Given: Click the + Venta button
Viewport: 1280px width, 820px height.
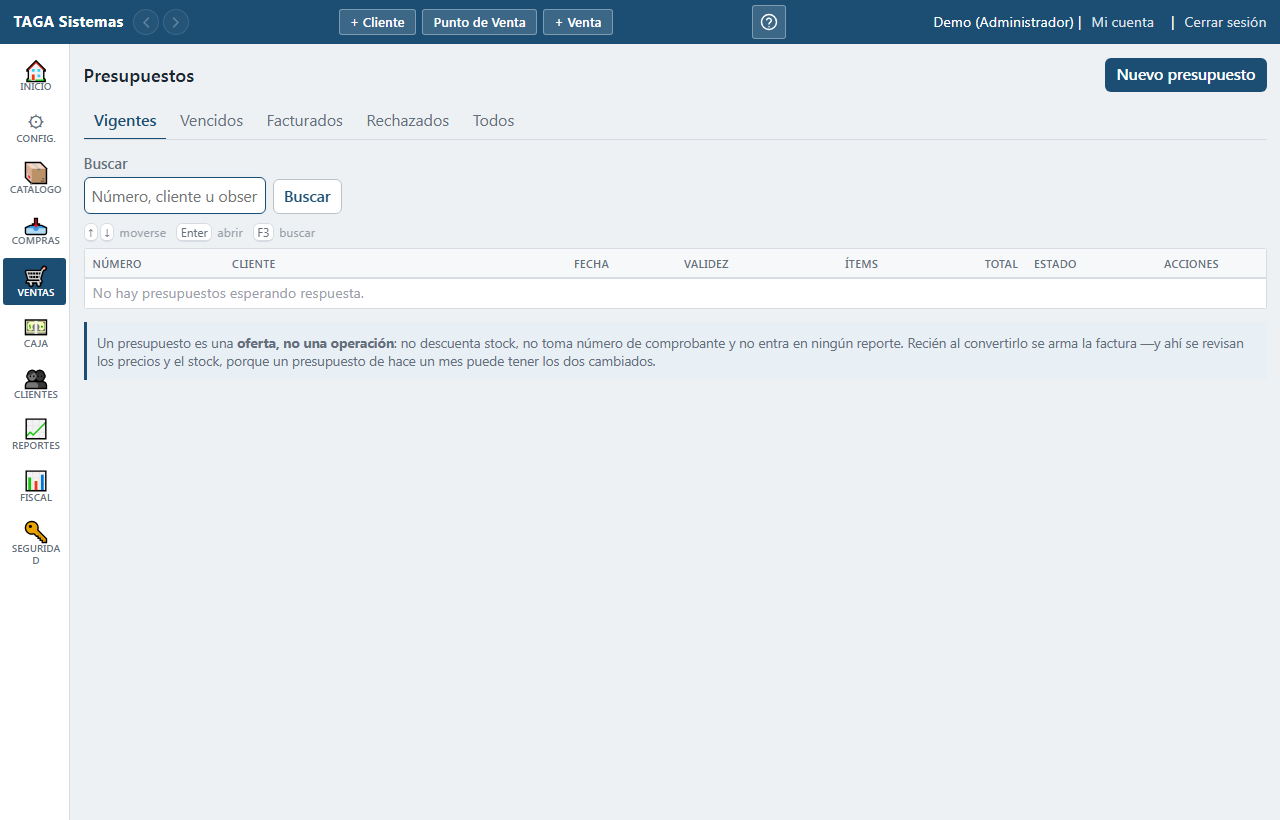Looking at the screenshot, I should coord(578,22).
